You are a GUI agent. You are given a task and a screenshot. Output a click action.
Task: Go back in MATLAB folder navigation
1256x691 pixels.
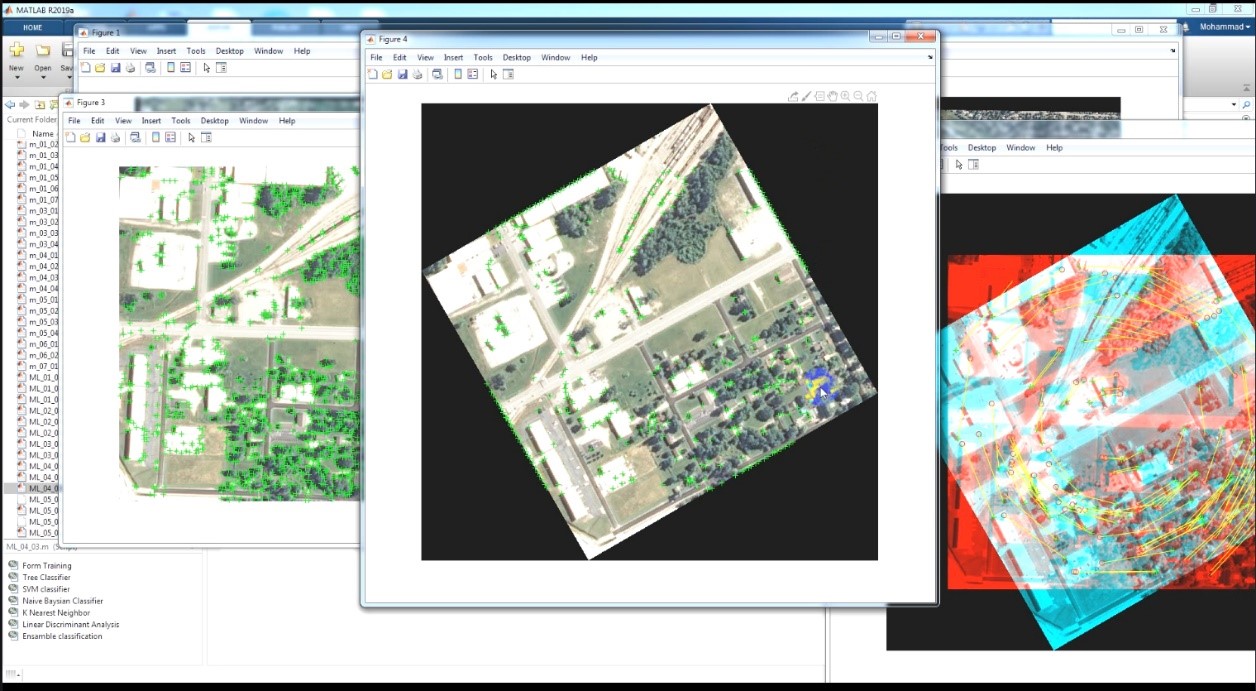tap(9, 104)
